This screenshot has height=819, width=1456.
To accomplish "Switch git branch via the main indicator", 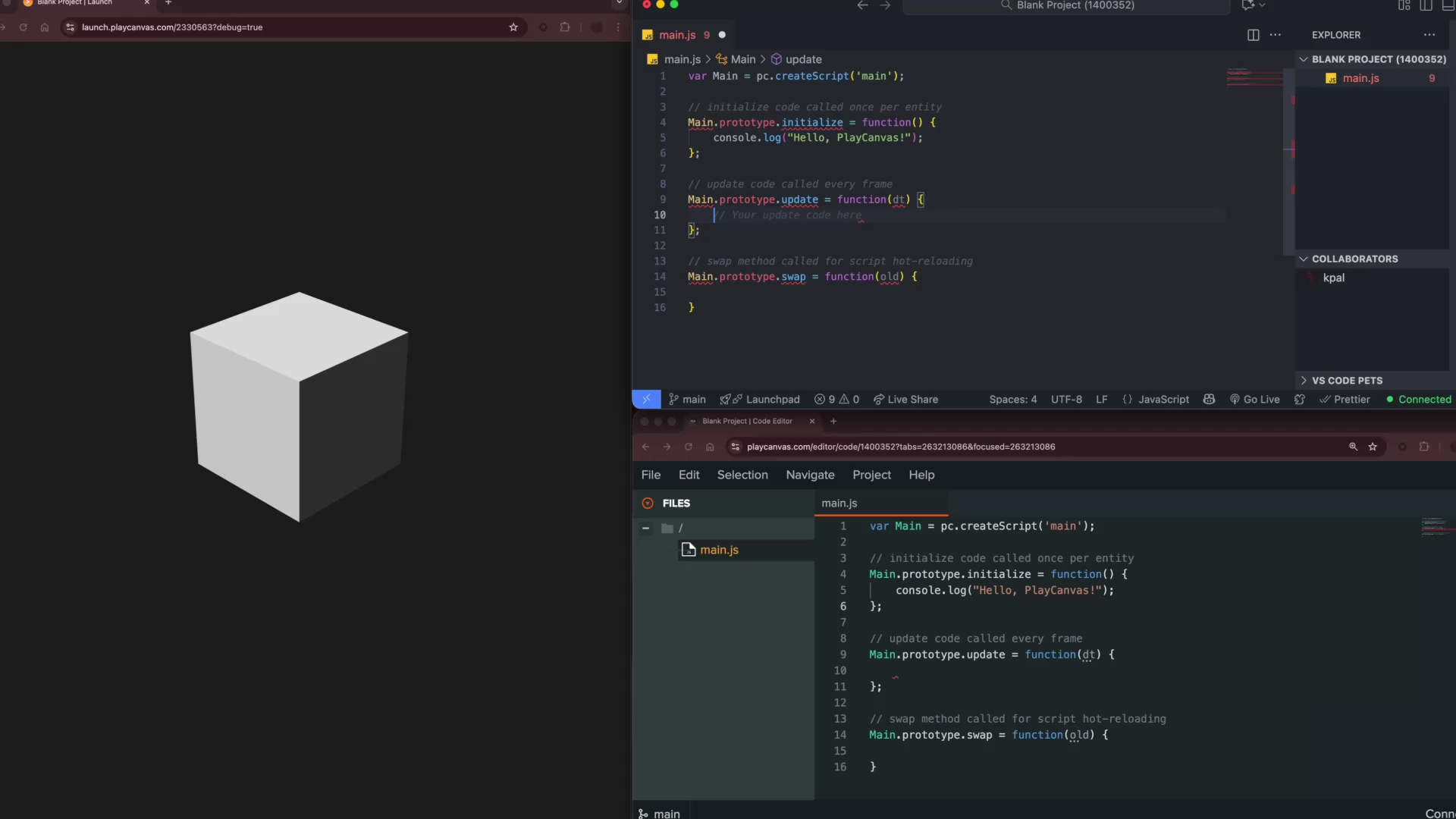I will (x=686, y=399).
